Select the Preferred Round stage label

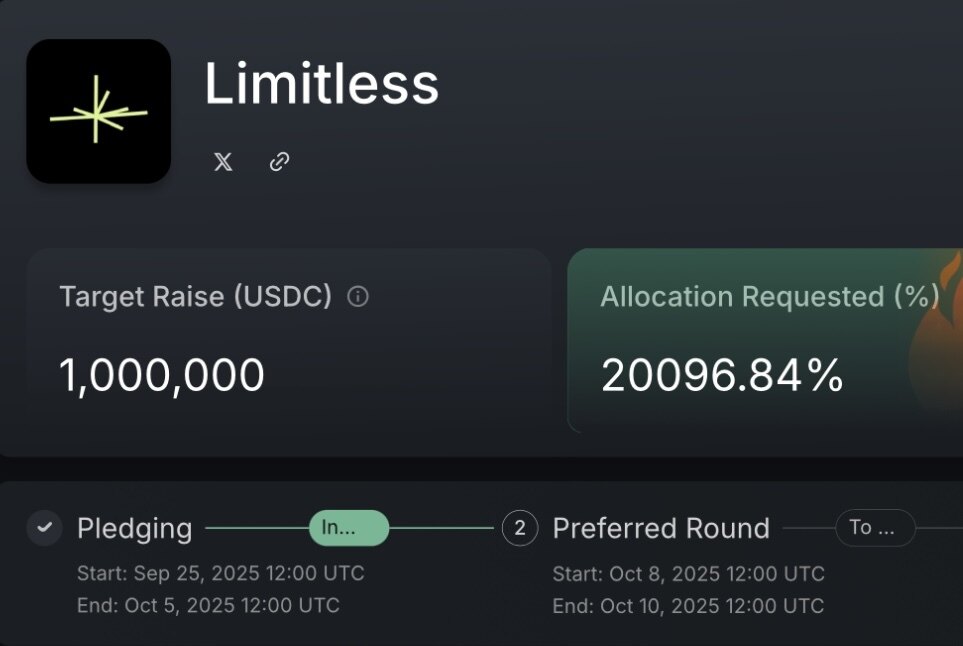(x=661, y=528)
